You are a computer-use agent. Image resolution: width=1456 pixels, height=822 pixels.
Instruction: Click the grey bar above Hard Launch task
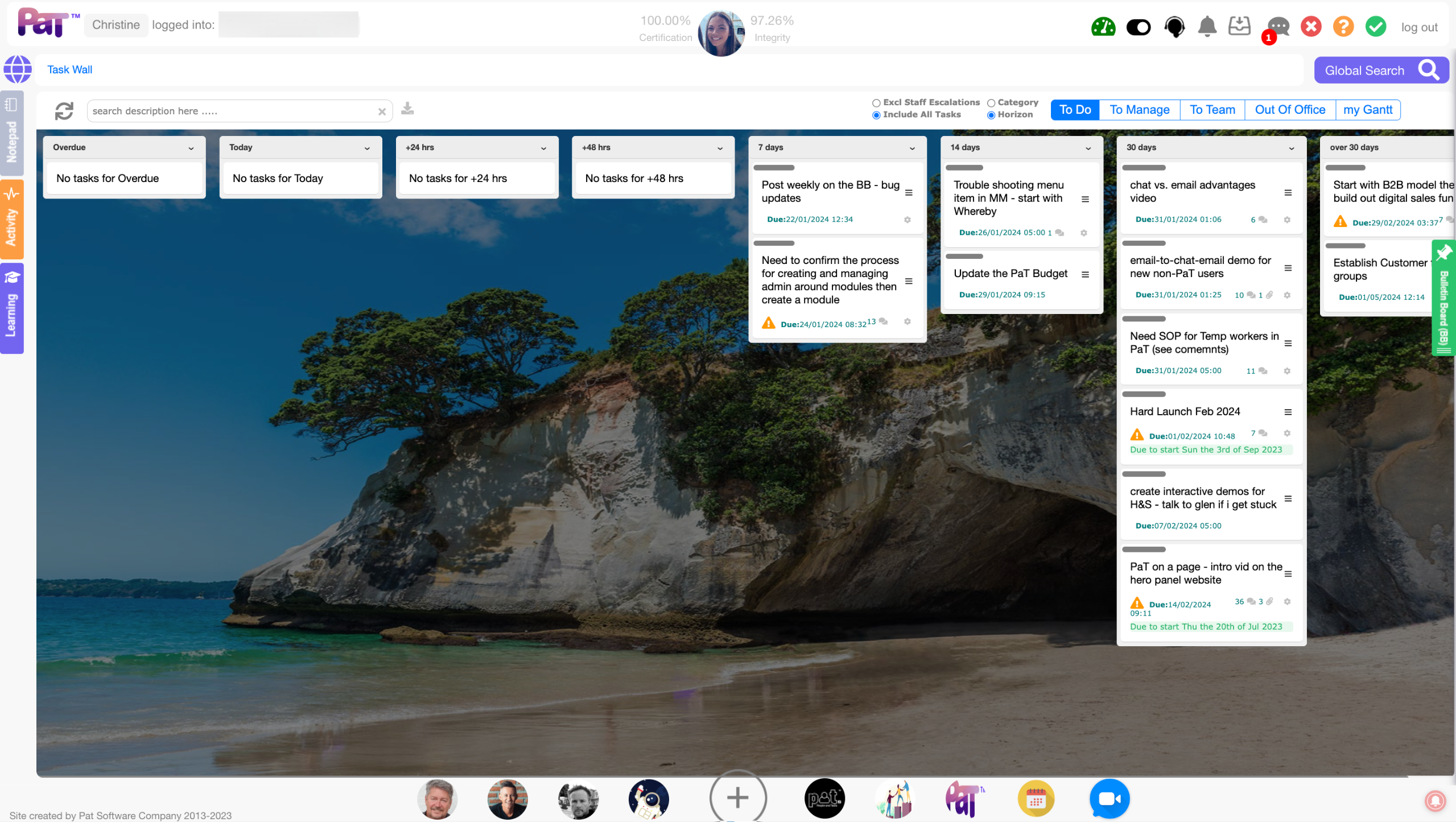pos(1144,394)
